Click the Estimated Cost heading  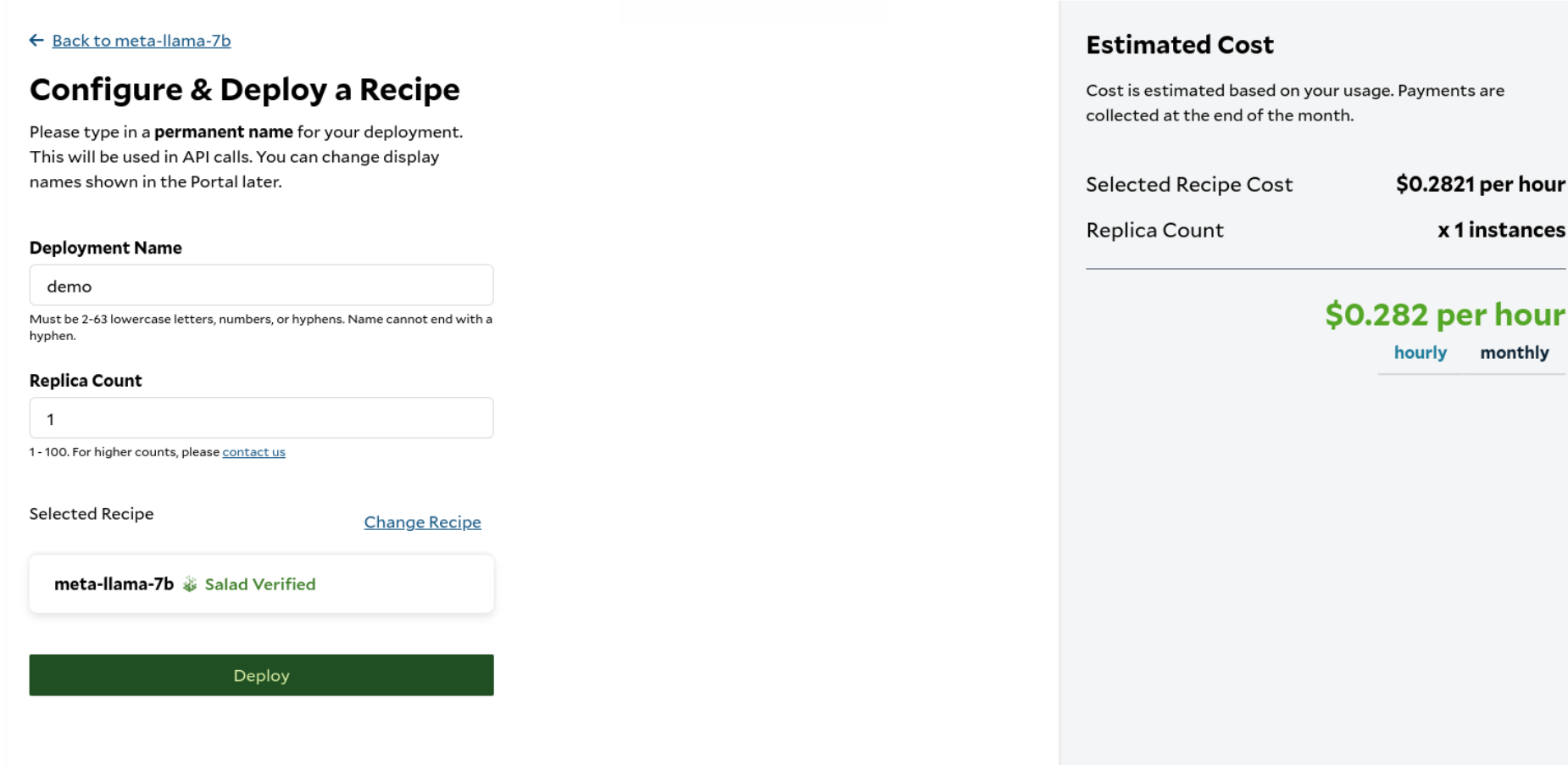1180,45
